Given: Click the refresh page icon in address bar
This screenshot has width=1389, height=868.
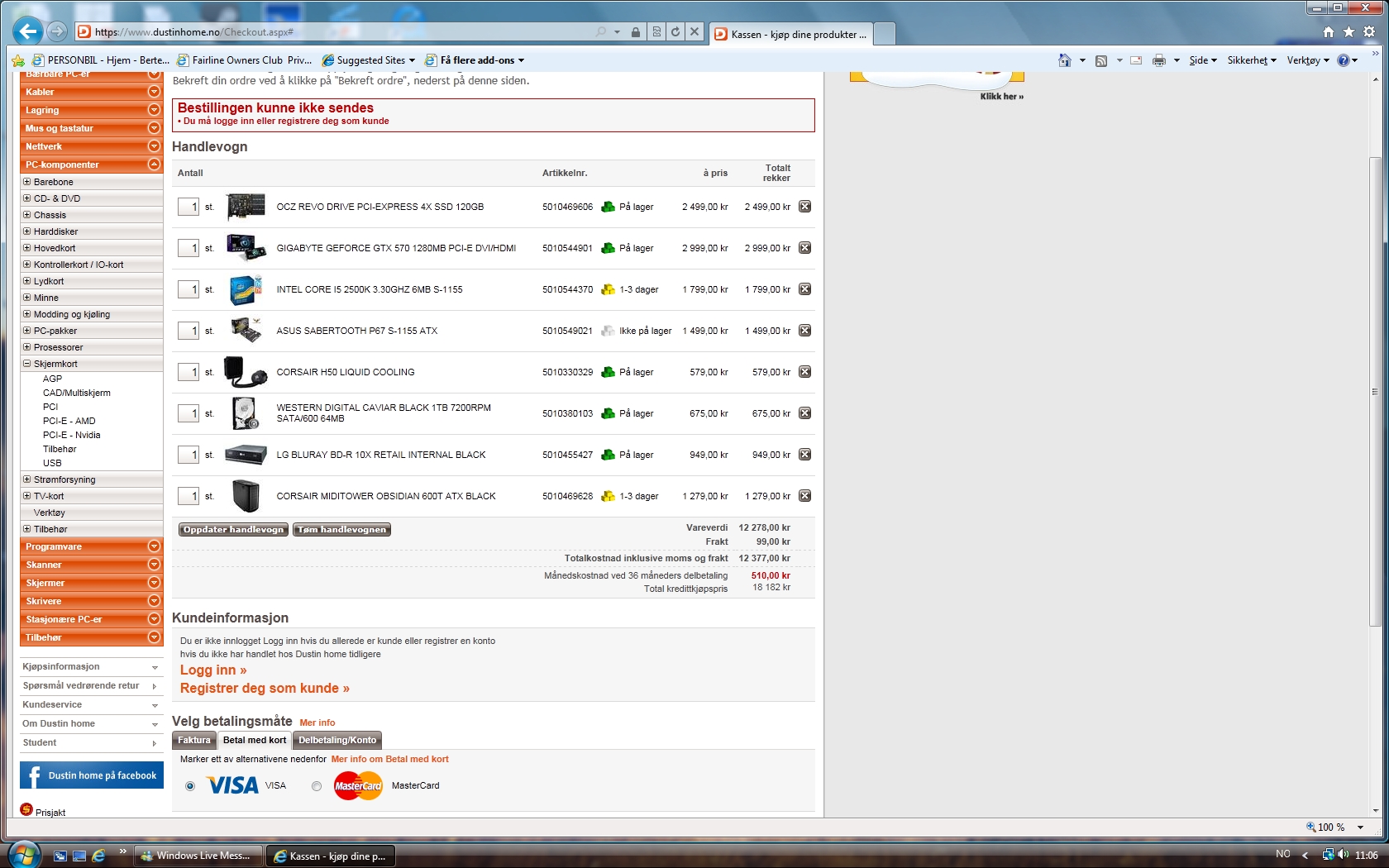Looking at the screenshot, I should pos(675,32).
